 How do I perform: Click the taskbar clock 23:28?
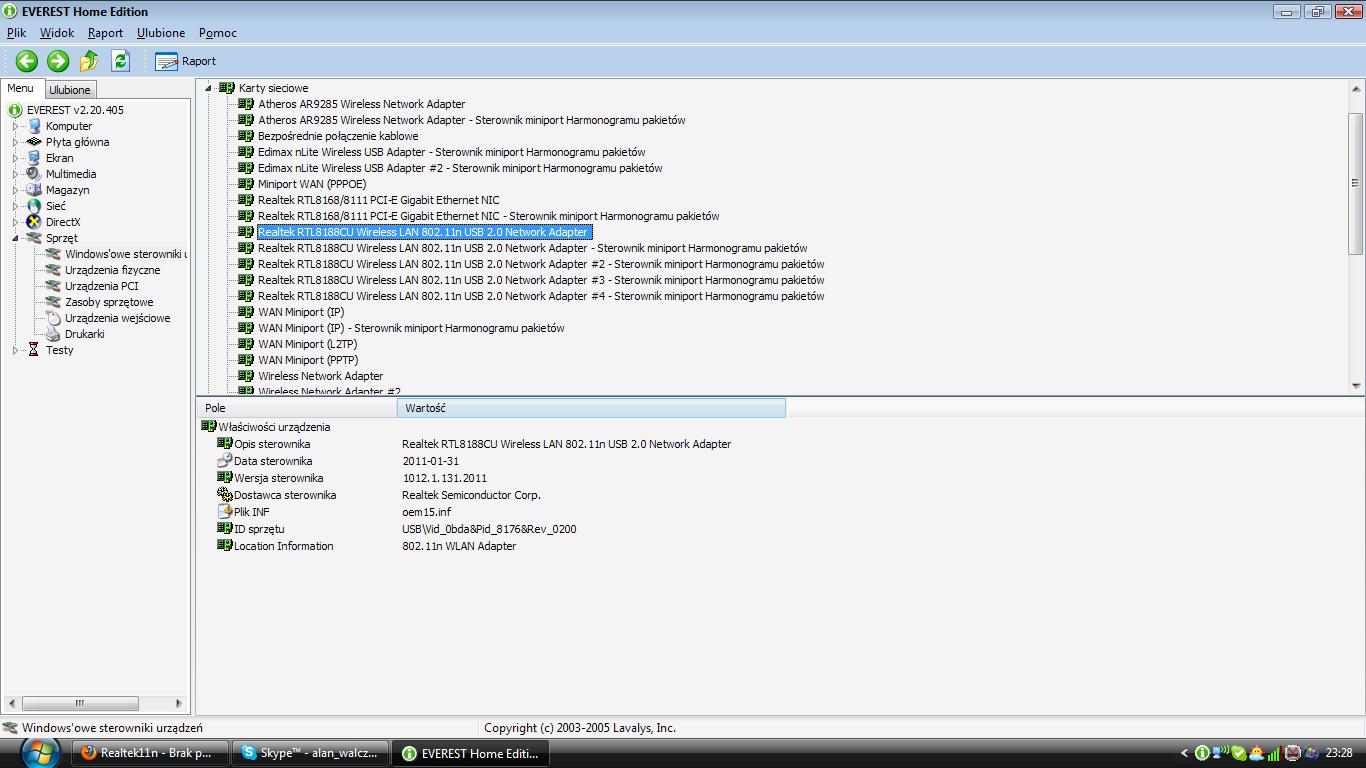tap(1339, 753)
